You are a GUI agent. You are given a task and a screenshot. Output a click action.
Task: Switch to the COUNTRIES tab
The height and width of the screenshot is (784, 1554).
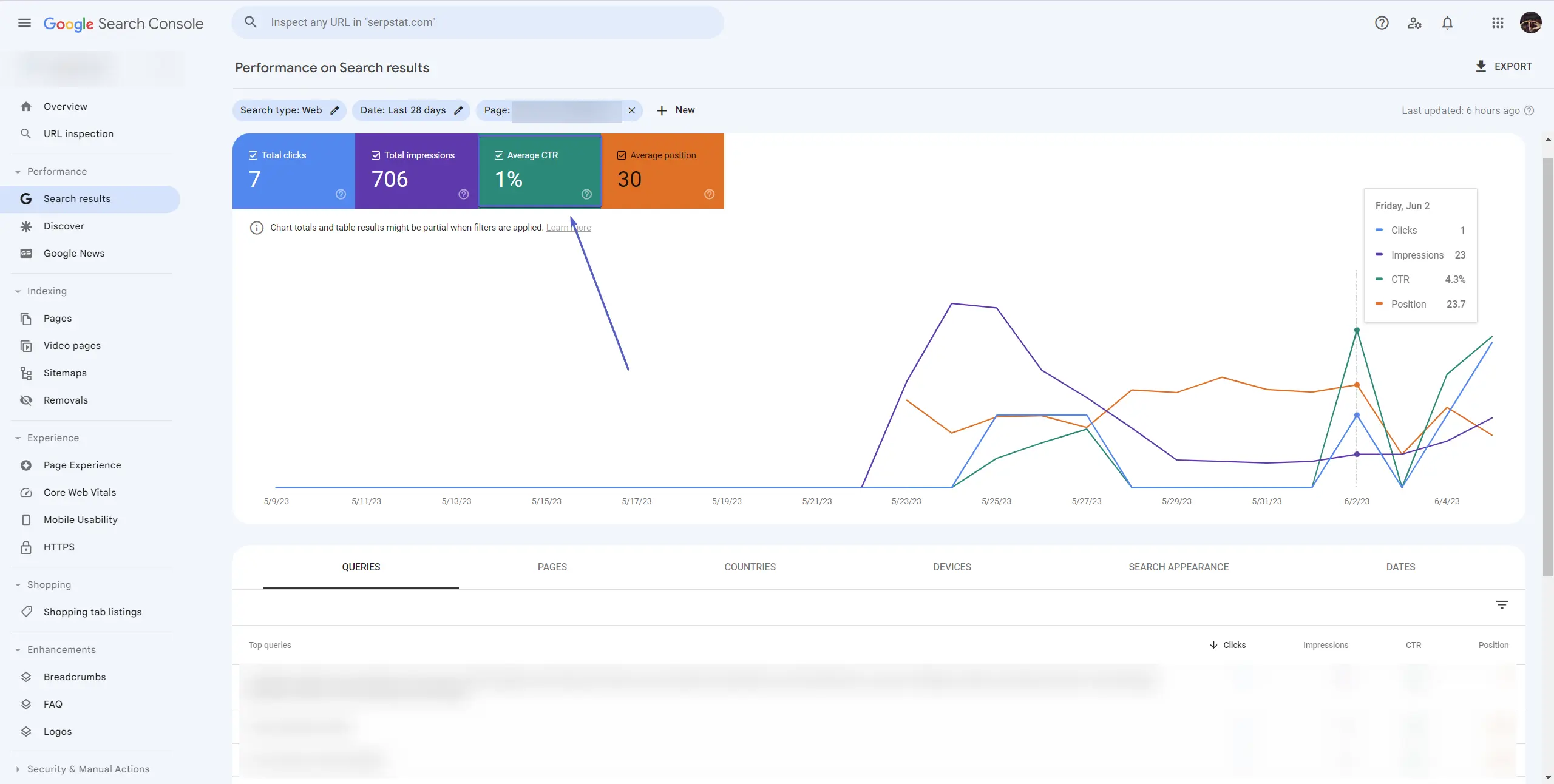click(x=750, y=567)
